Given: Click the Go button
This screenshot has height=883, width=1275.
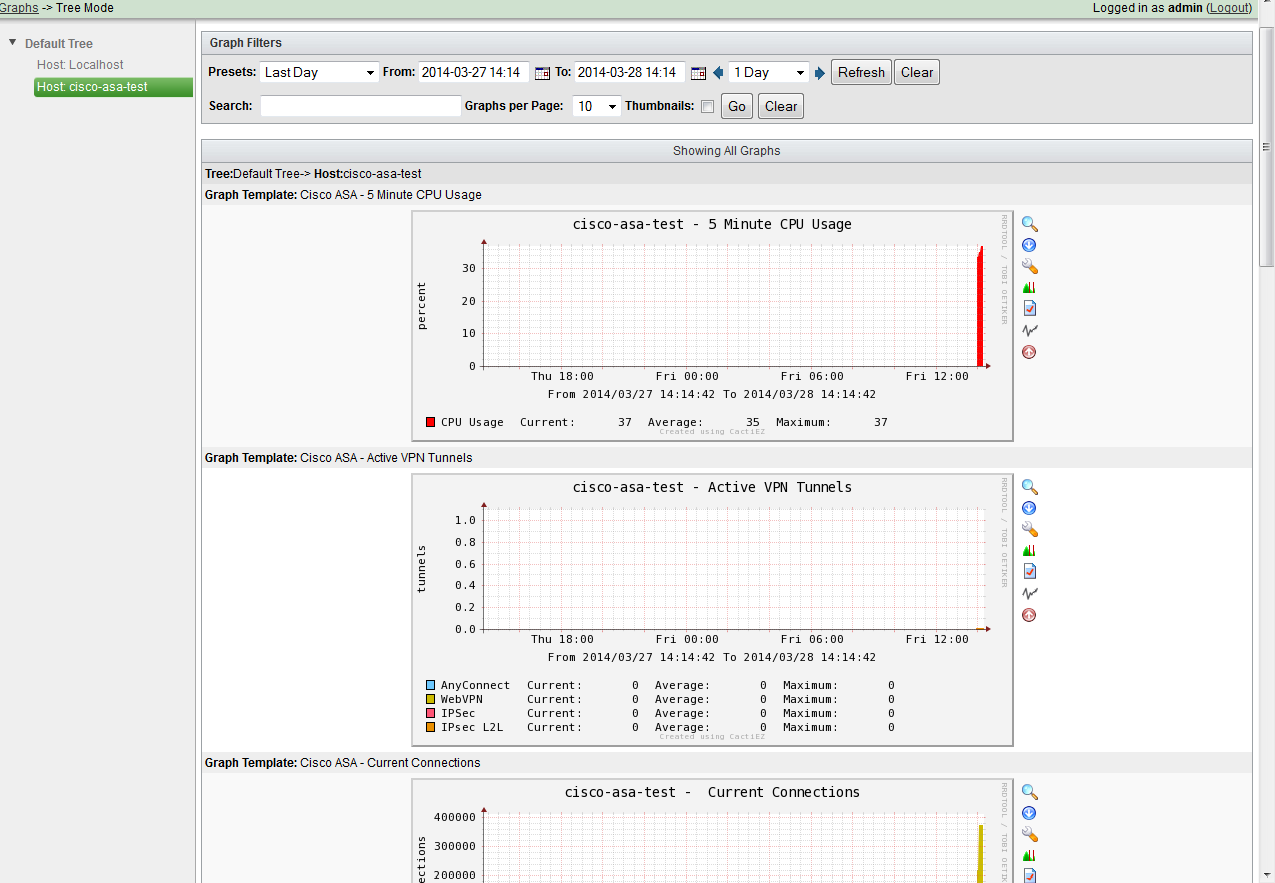Looking at the screenshot, I should pos(737,107).
